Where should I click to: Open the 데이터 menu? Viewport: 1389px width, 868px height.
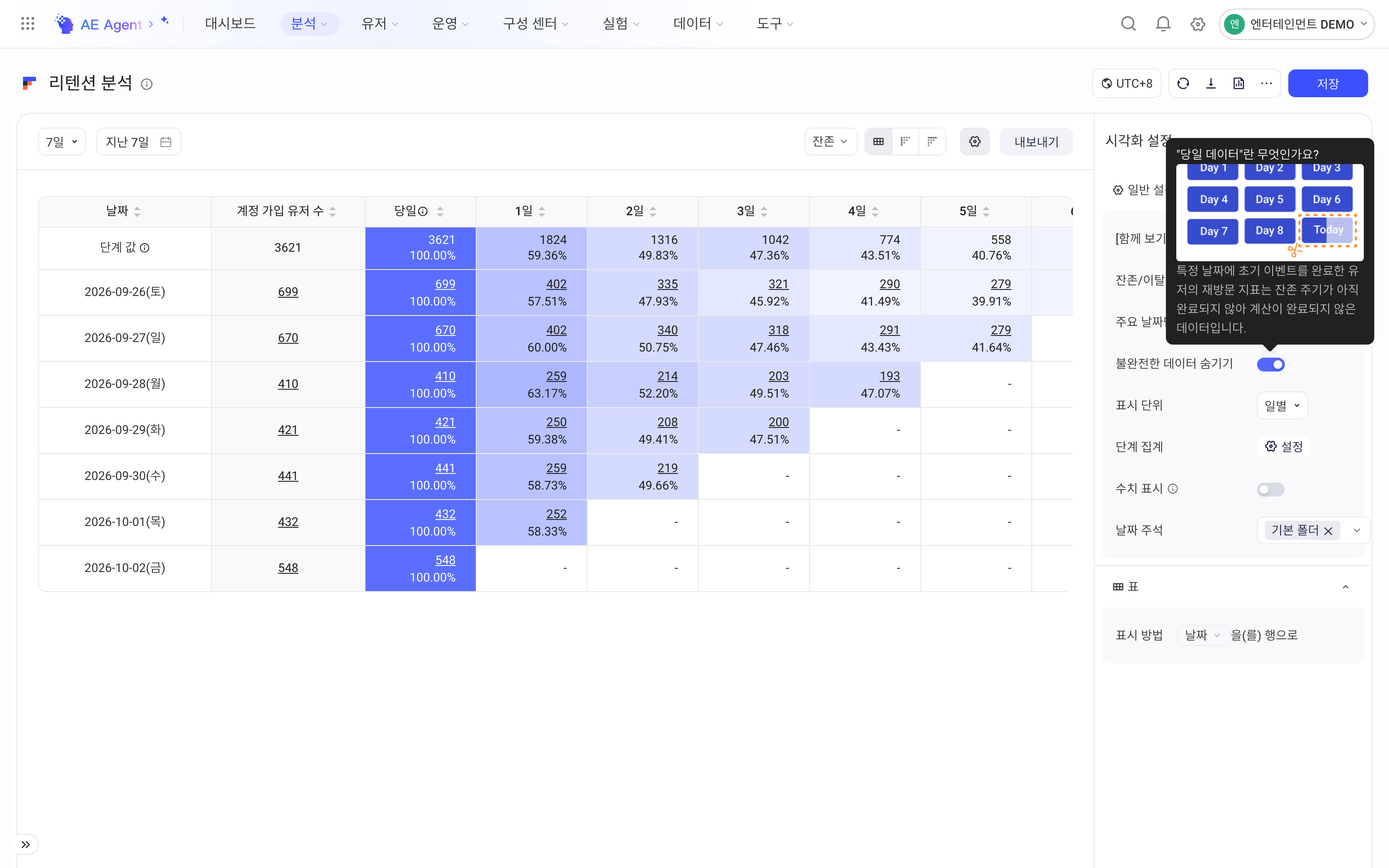(x=698, y=23)
